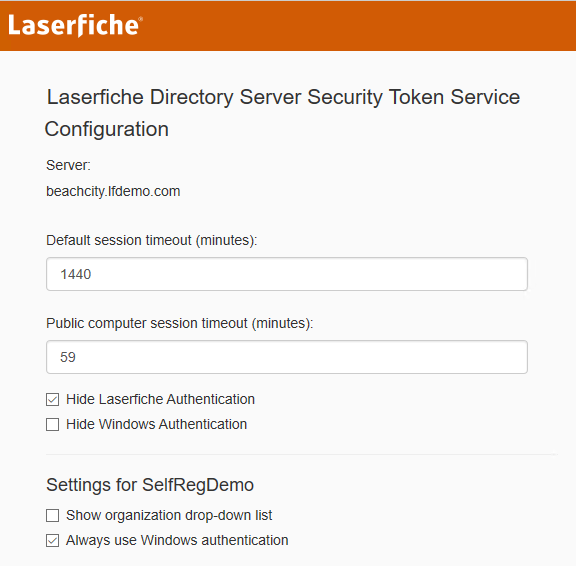Focus the Public computer session timeout field
The width and height of the screenshot is (576, 566).
[x=287, y=357]
